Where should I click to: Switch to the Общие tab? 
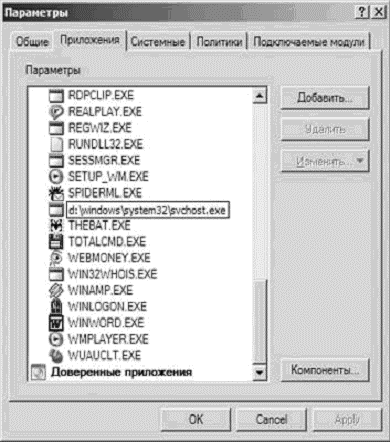click(32, 42)
